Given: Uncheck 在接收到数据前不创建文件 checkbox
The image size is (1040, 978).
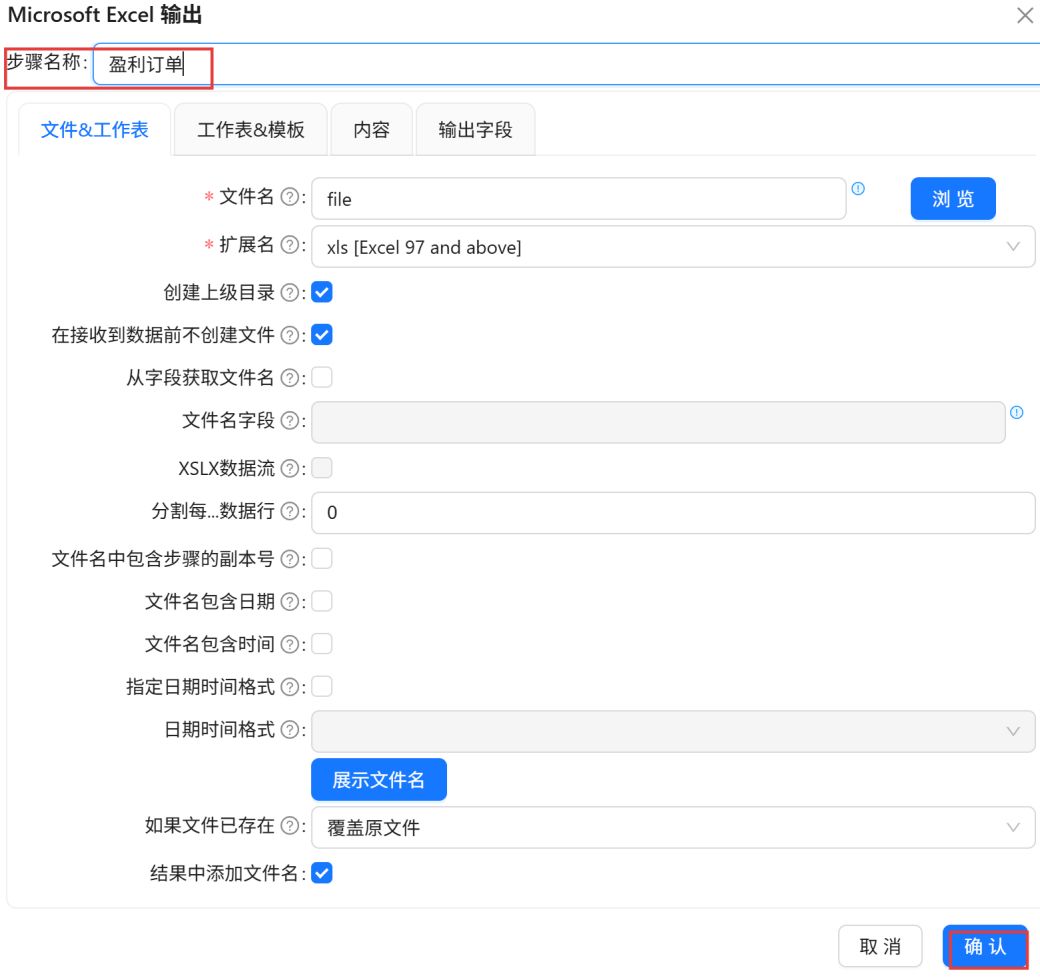Looking at the screenshot, I should (322, 336).
